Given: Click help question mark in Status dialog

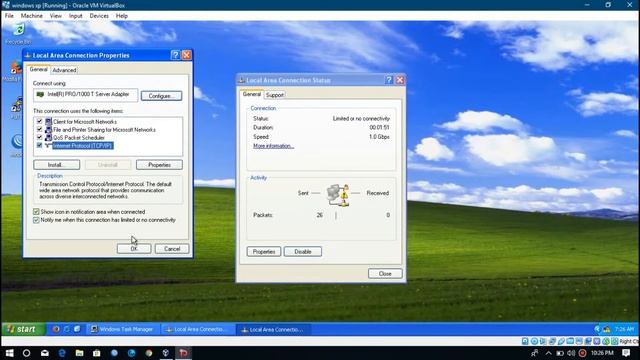Looking at the screenshot, I should [x=389, y=80].
